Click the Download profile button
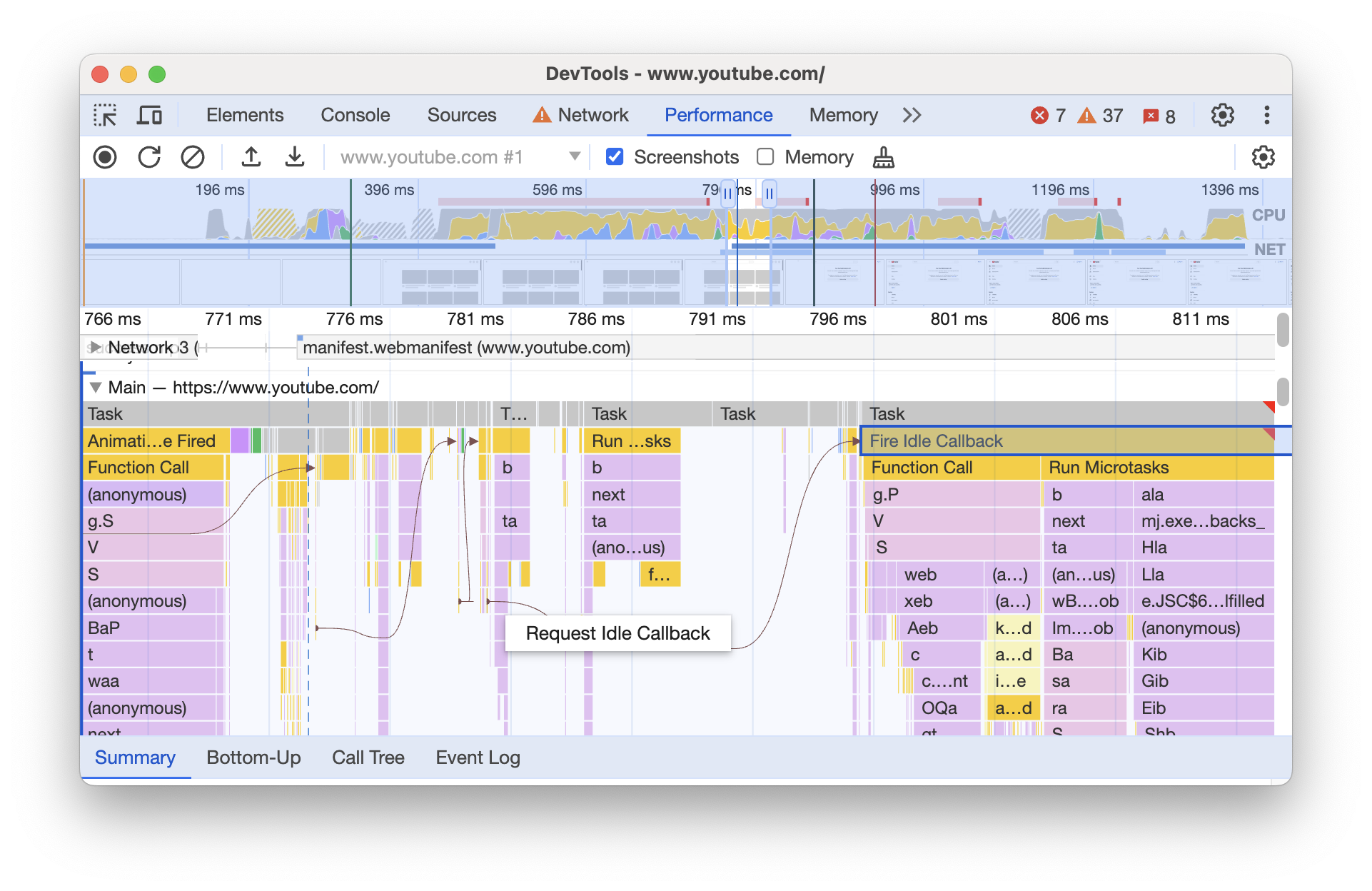 [296, 156]
